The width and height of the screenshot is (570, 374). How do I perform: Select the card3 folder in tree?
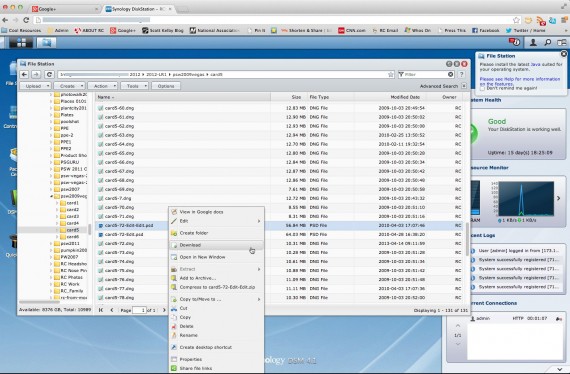click(x=73, y=217)
